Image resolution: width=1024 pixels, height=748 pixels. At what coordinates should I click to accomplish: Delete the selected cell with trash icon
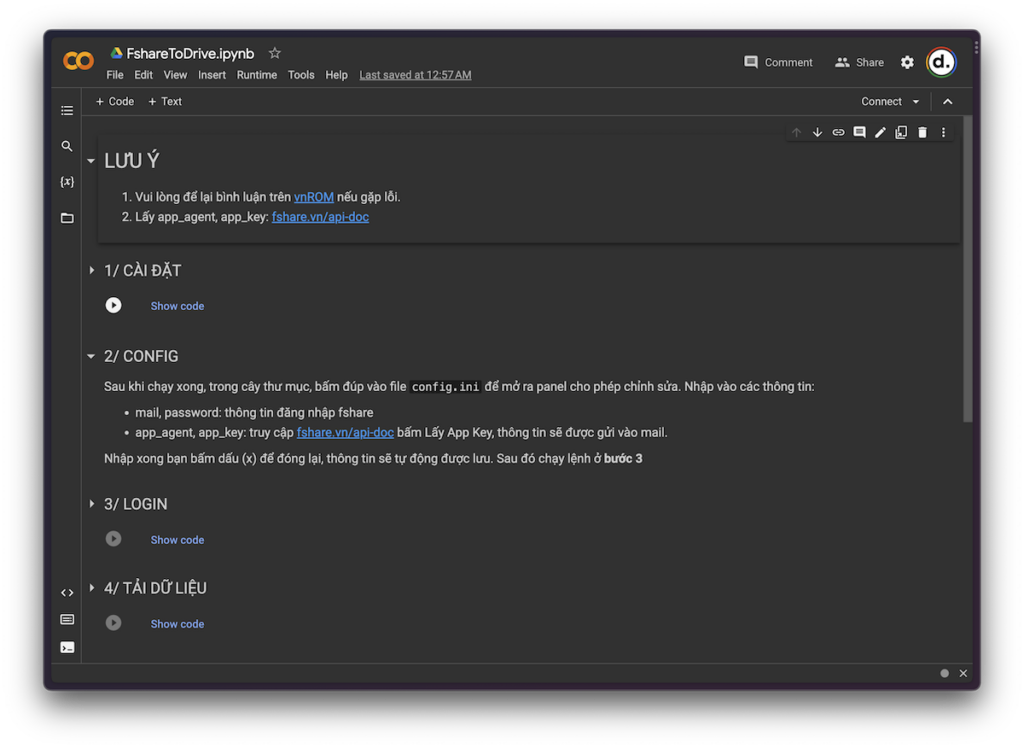[922, 133]
